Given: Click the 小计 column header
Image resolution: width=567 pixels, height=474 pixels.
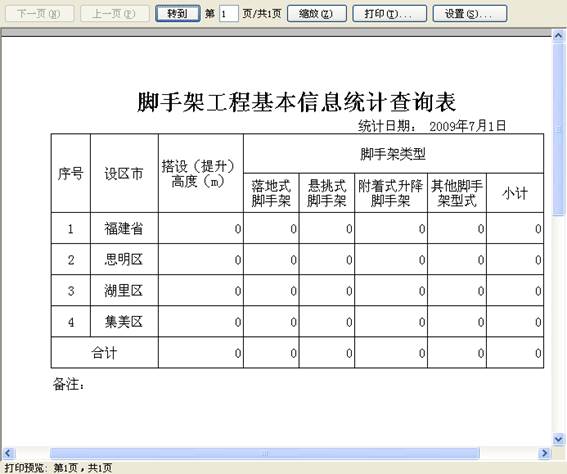Looking at the screenshot, I should [x=515, y=193].
